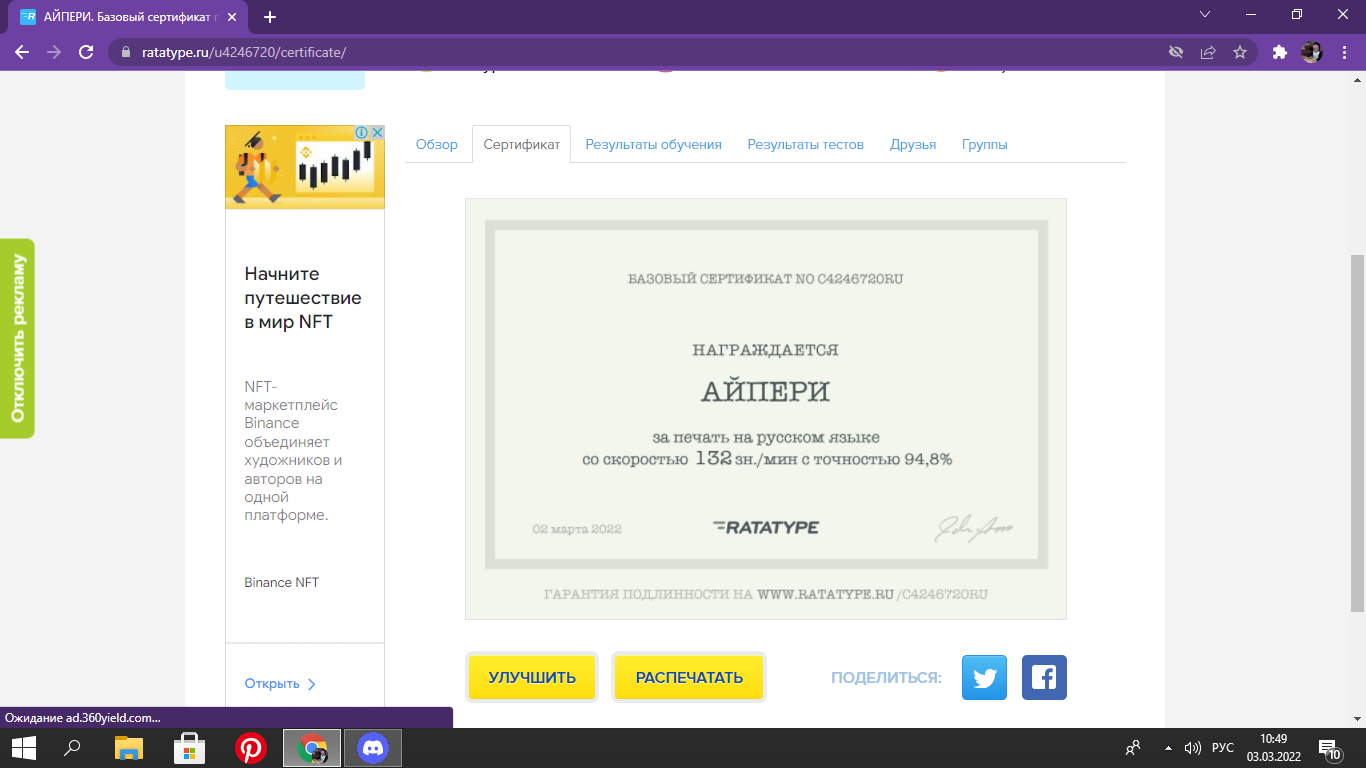This screenshot has height=768, width=1366.
Task: Click the People icon in tray
Action: tap(1133, 748)
